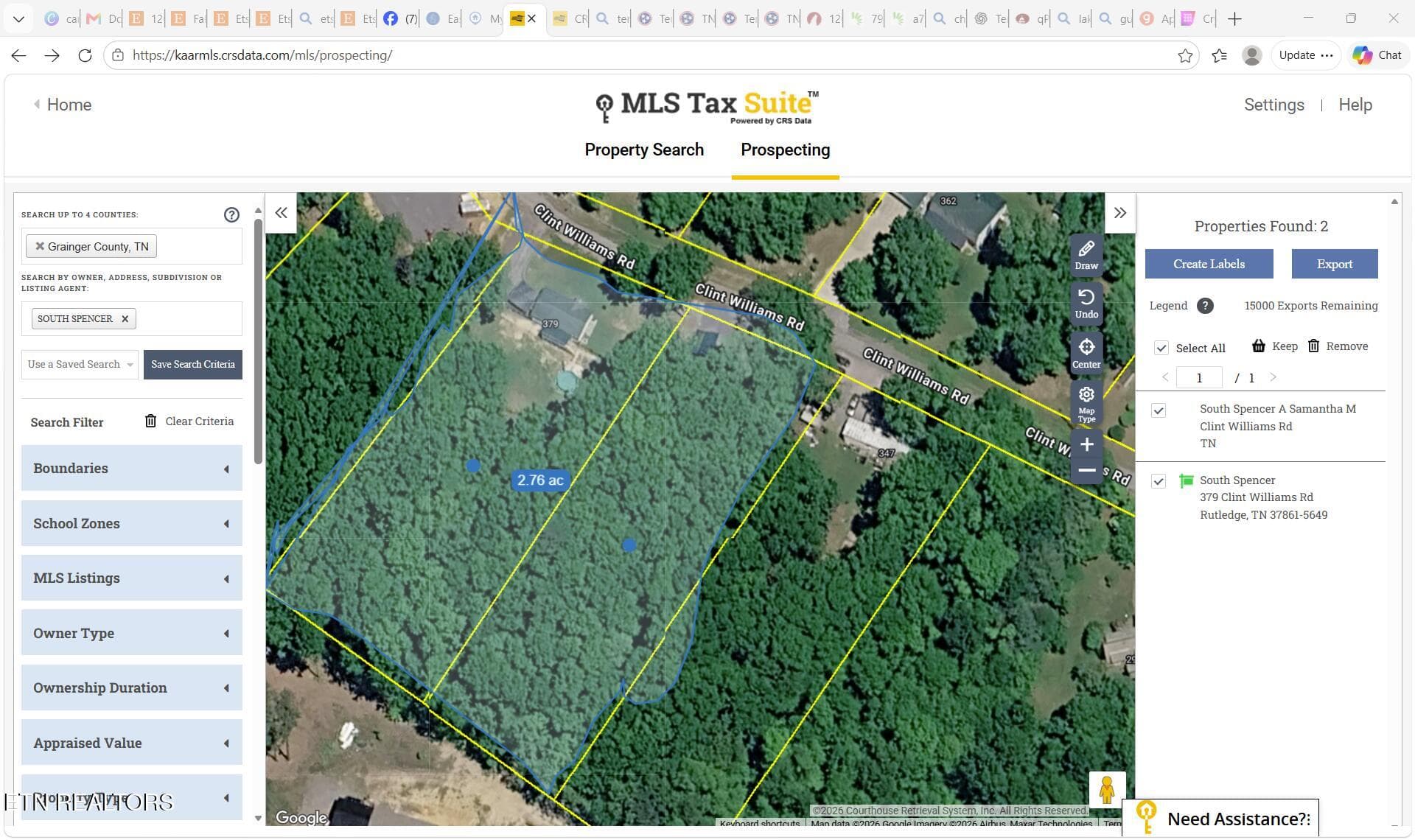The height and width of the screenshot is (840, 1415).
Task: Click the Create Labels button
Action: pyautogui.click(x=1209, y=264)
